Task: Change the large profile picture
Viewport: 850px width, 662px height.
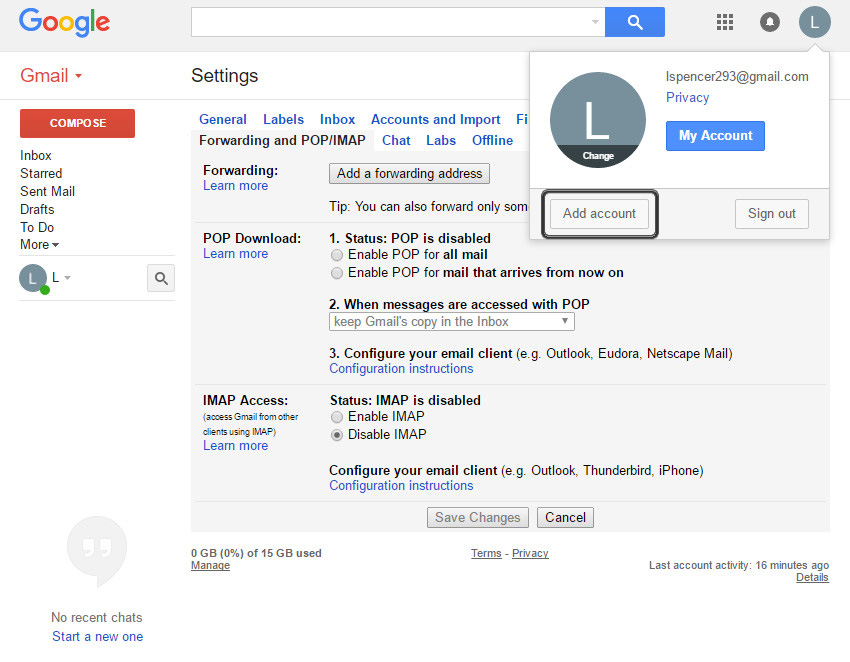Action: [x=597, y=156]
